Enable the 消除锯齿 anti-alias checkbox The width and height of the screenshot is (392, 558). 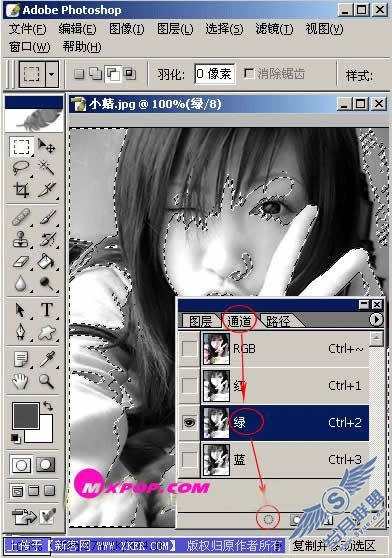click(x=249, y=74)
